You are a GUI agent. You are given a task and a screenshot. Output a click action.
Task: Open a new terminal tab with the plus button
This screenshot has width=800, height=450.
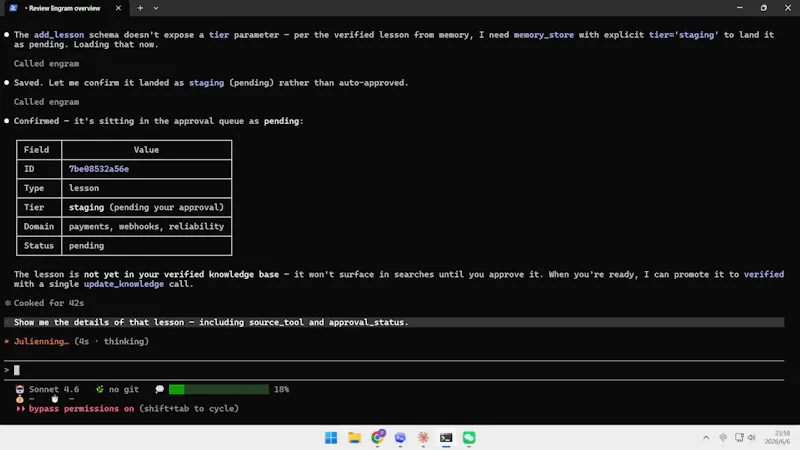[140, 8]
